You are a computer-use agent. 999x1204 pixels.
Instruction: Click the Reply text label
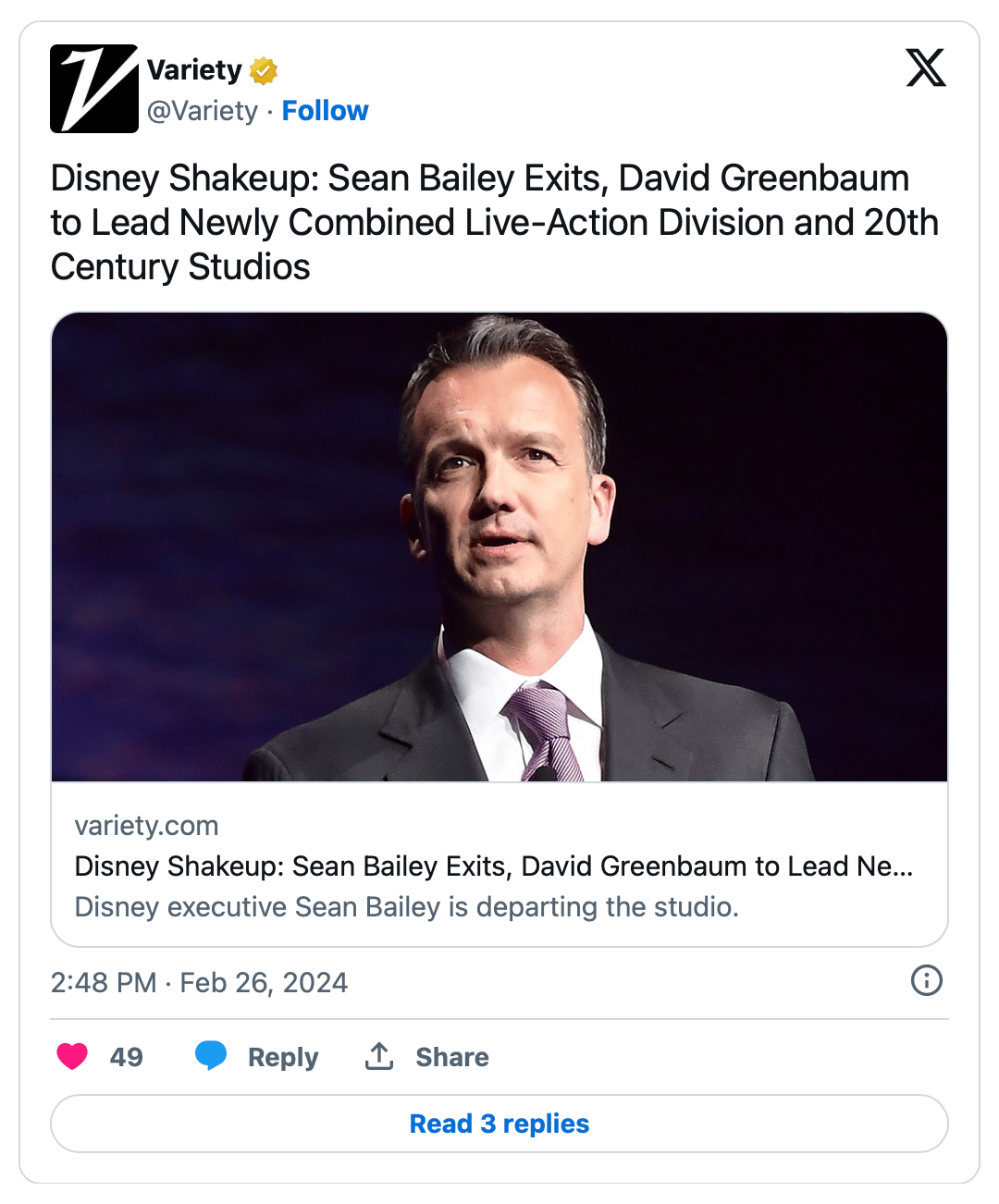pos(282,1057)
